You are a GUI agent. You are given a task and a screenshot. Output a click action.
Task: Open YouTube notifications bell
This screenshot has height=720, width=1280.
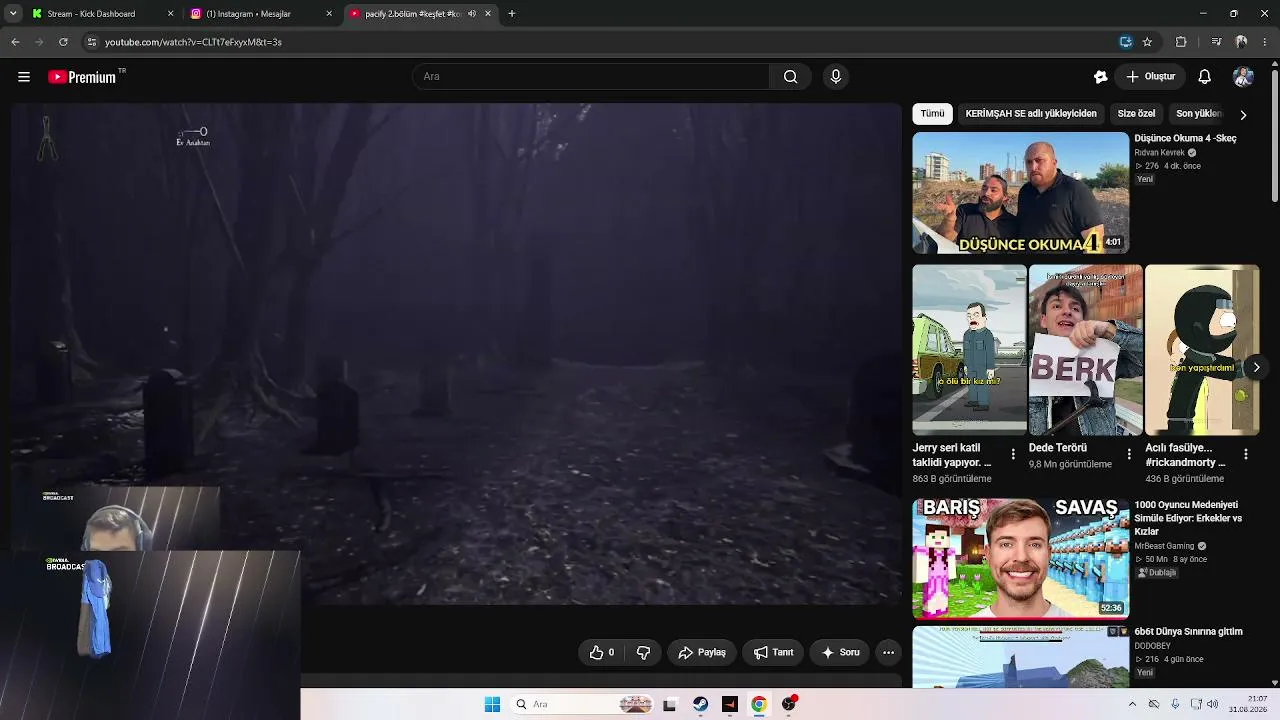pos(1205,77)
